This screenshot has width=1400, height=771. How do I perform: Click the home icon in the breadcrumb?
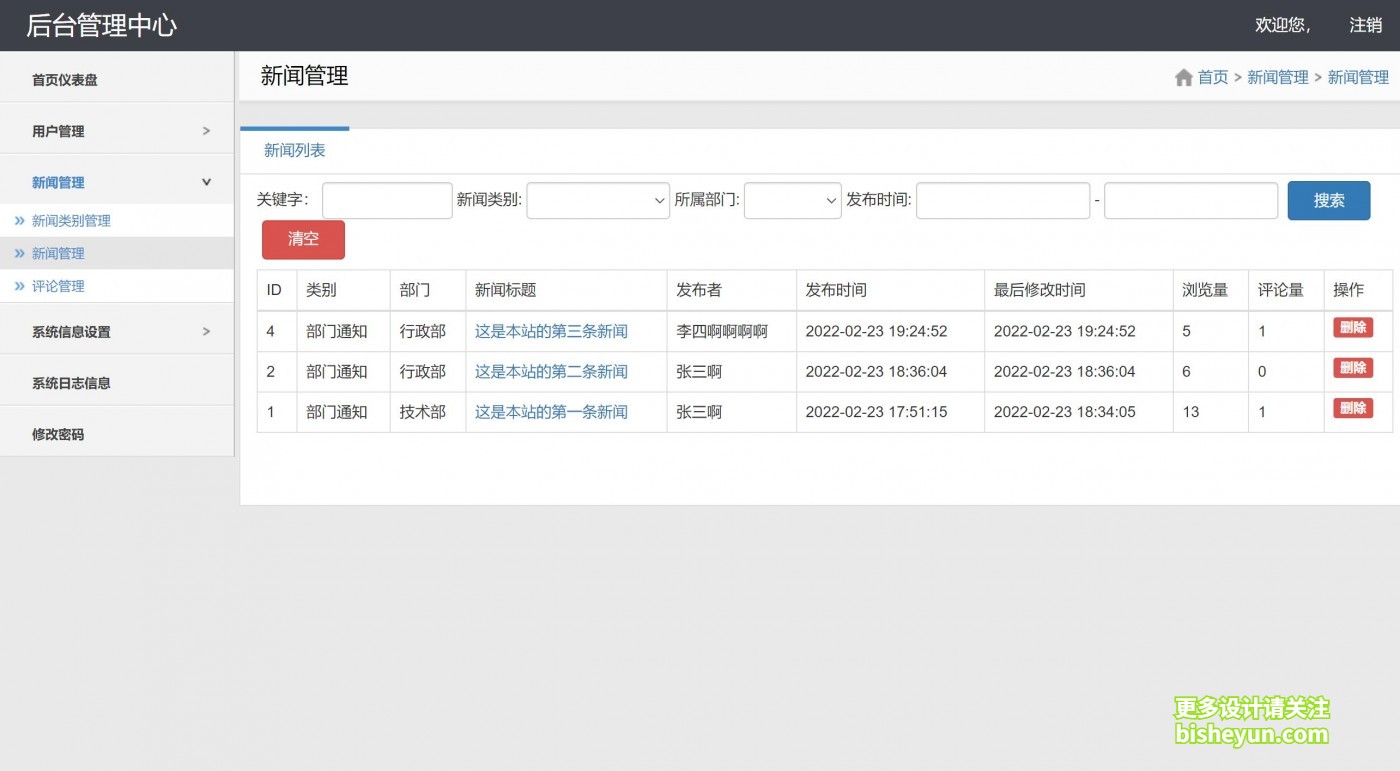click(x=1184, y=76)
